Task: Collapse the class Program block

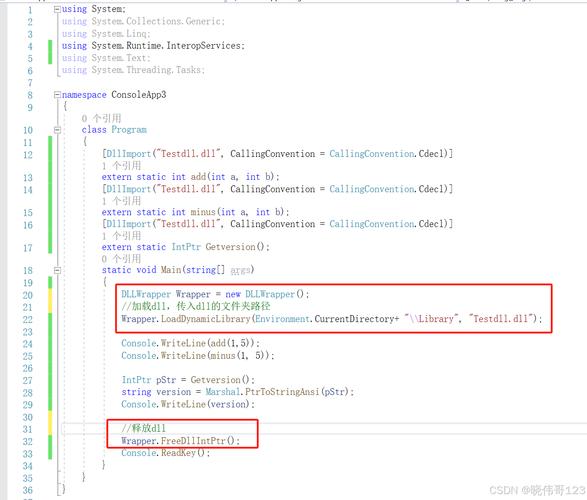Action: pos(57,130)
